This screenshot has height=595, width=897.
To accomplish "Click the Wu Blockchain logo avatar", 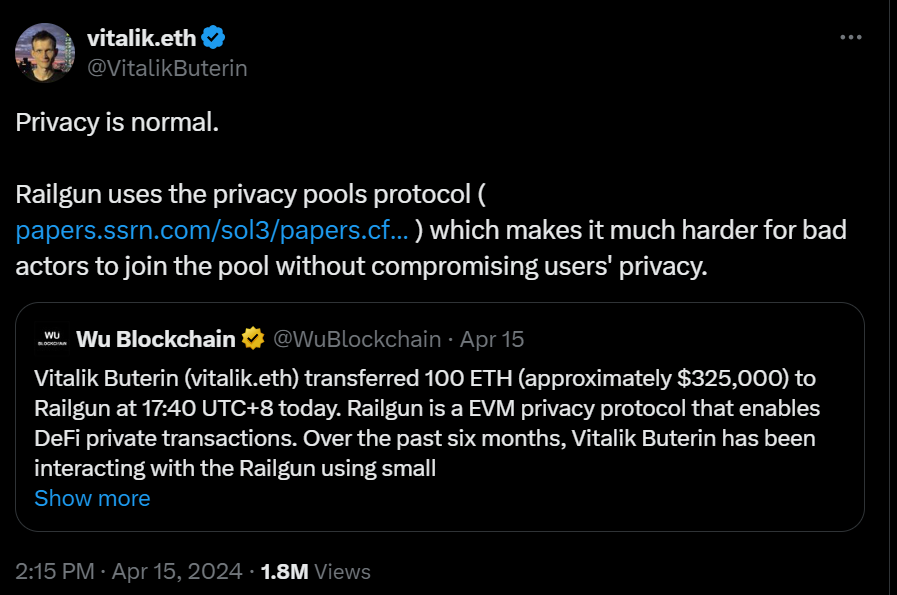I will click(x=52, y=339).
